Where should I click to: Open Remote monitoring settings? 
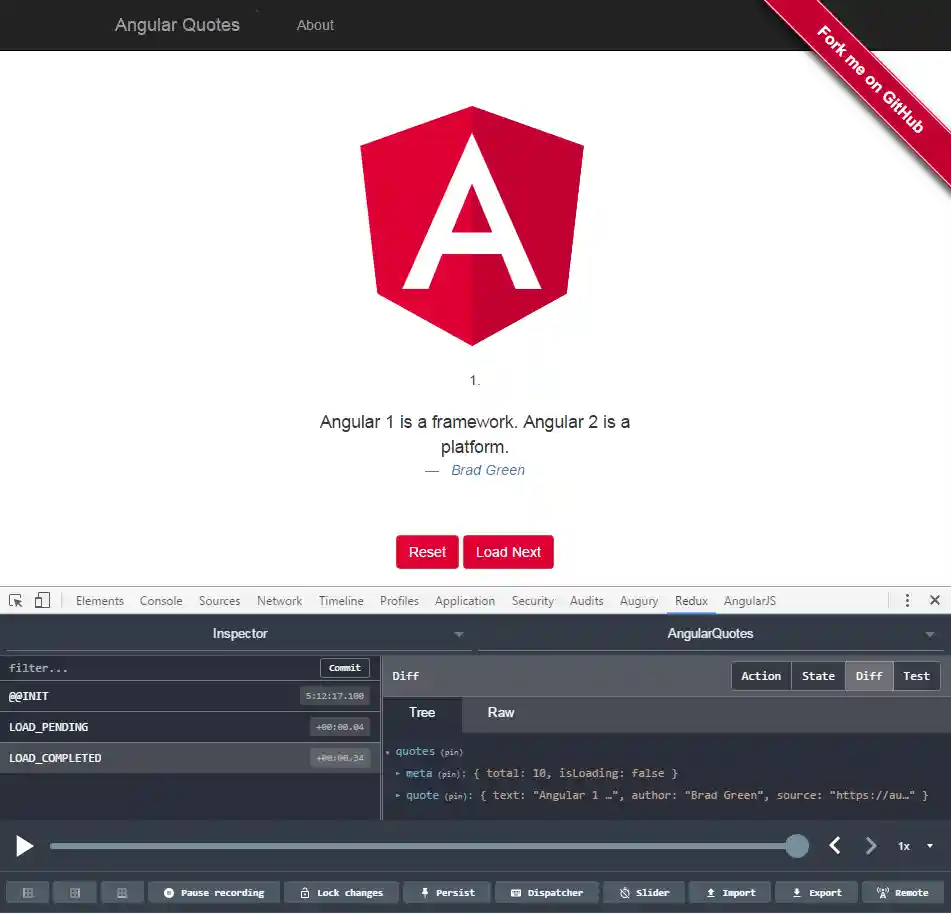[x=903, y=892]
